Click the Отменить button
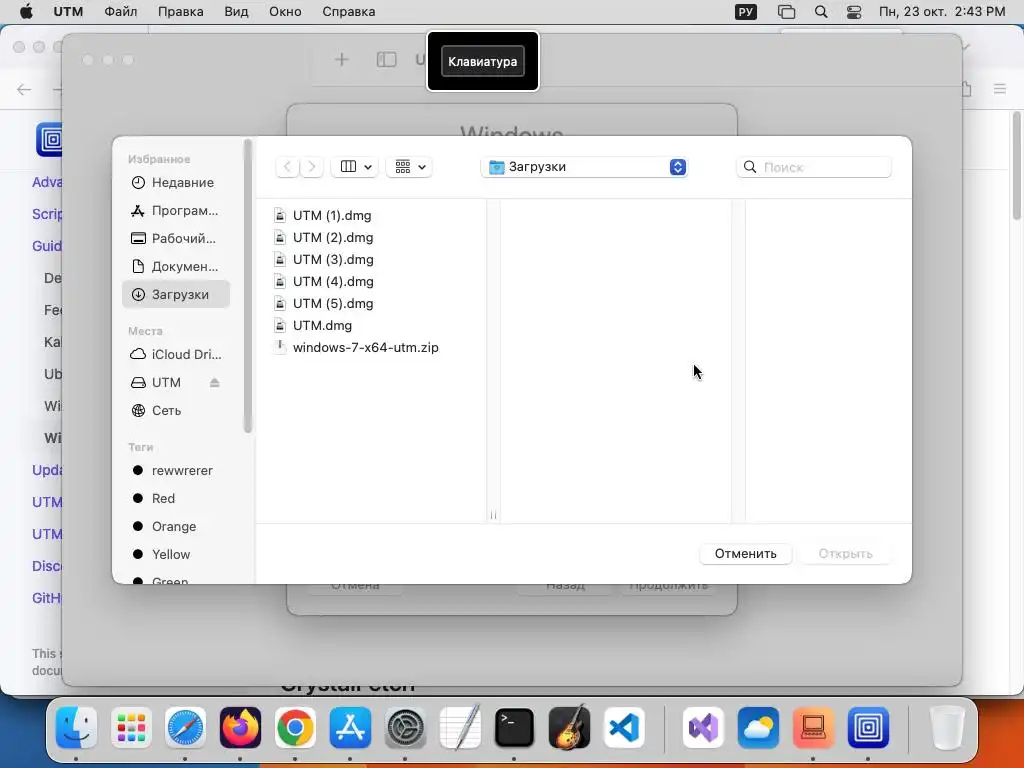Viewport: 1024px width, 768px height. [x=746, y=554]
